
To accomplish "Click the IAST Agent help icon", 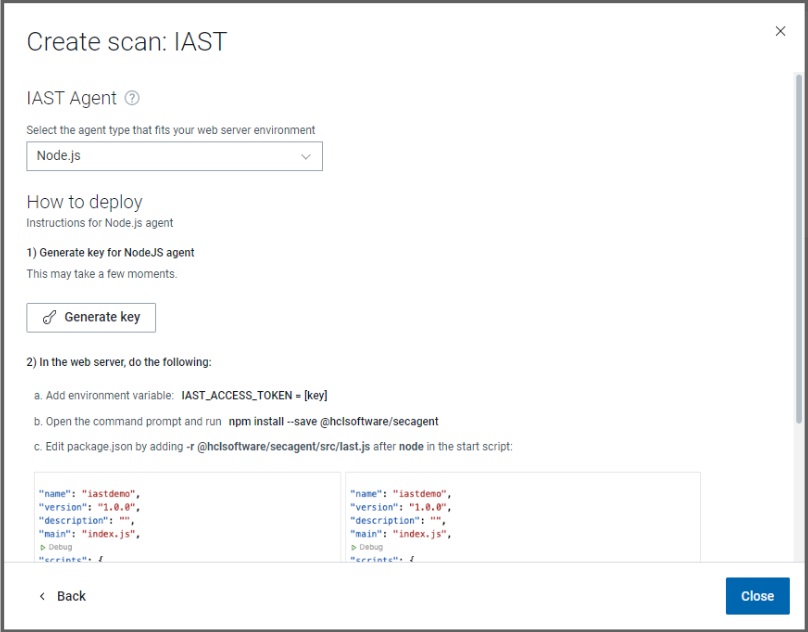I will (x=132, y=98).
